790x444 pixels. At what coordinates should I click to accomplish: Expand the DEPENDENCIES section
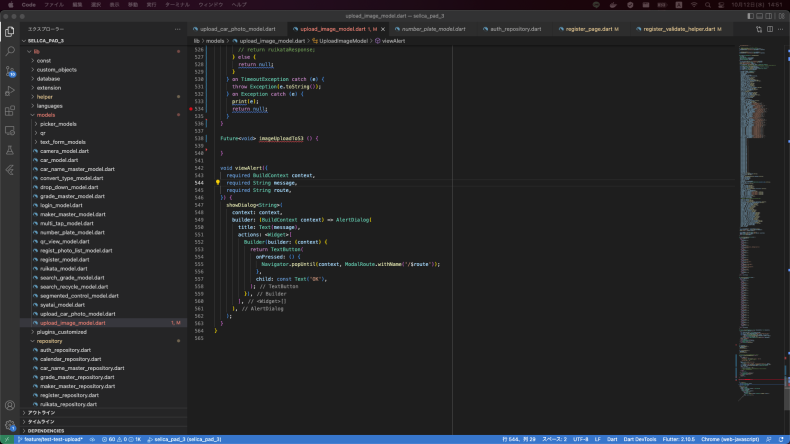tap(45, 429)
